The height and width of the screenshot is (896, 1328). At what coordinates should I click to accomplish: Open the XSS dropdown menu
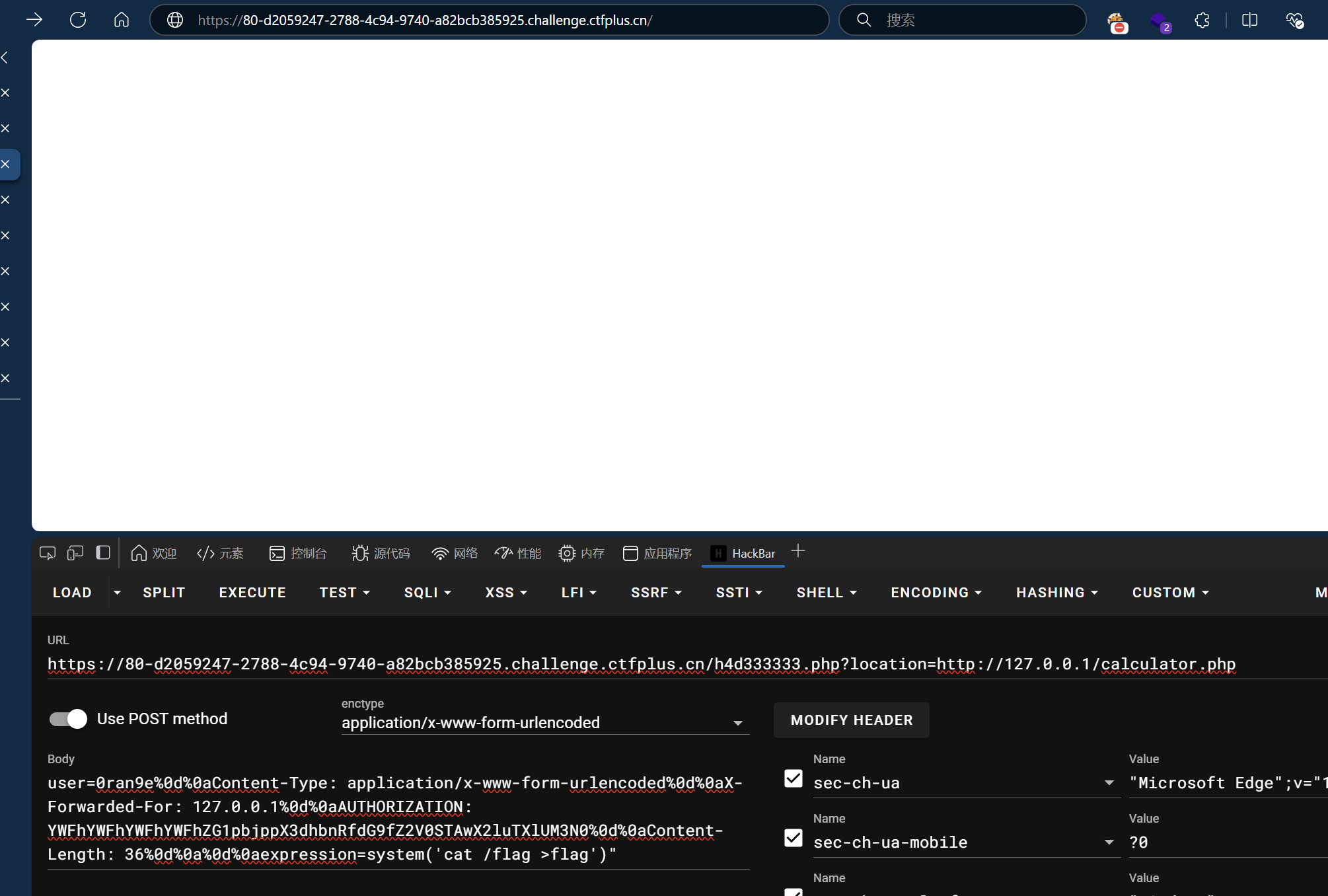[506, 593]
